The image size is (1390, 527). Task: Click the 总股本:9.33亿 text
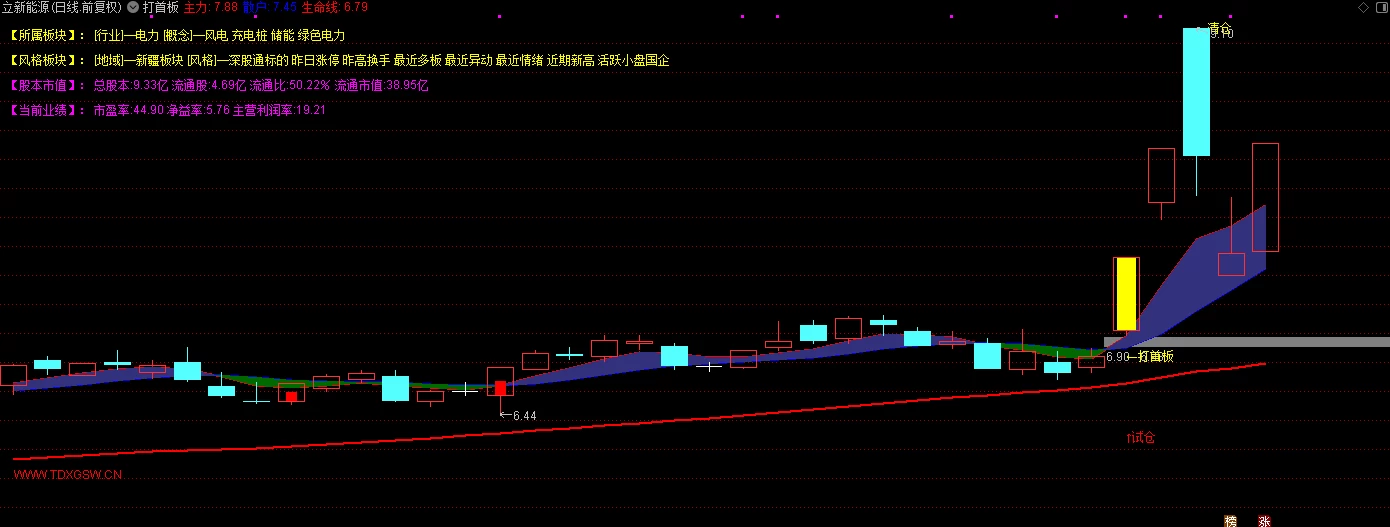[130, 85]
